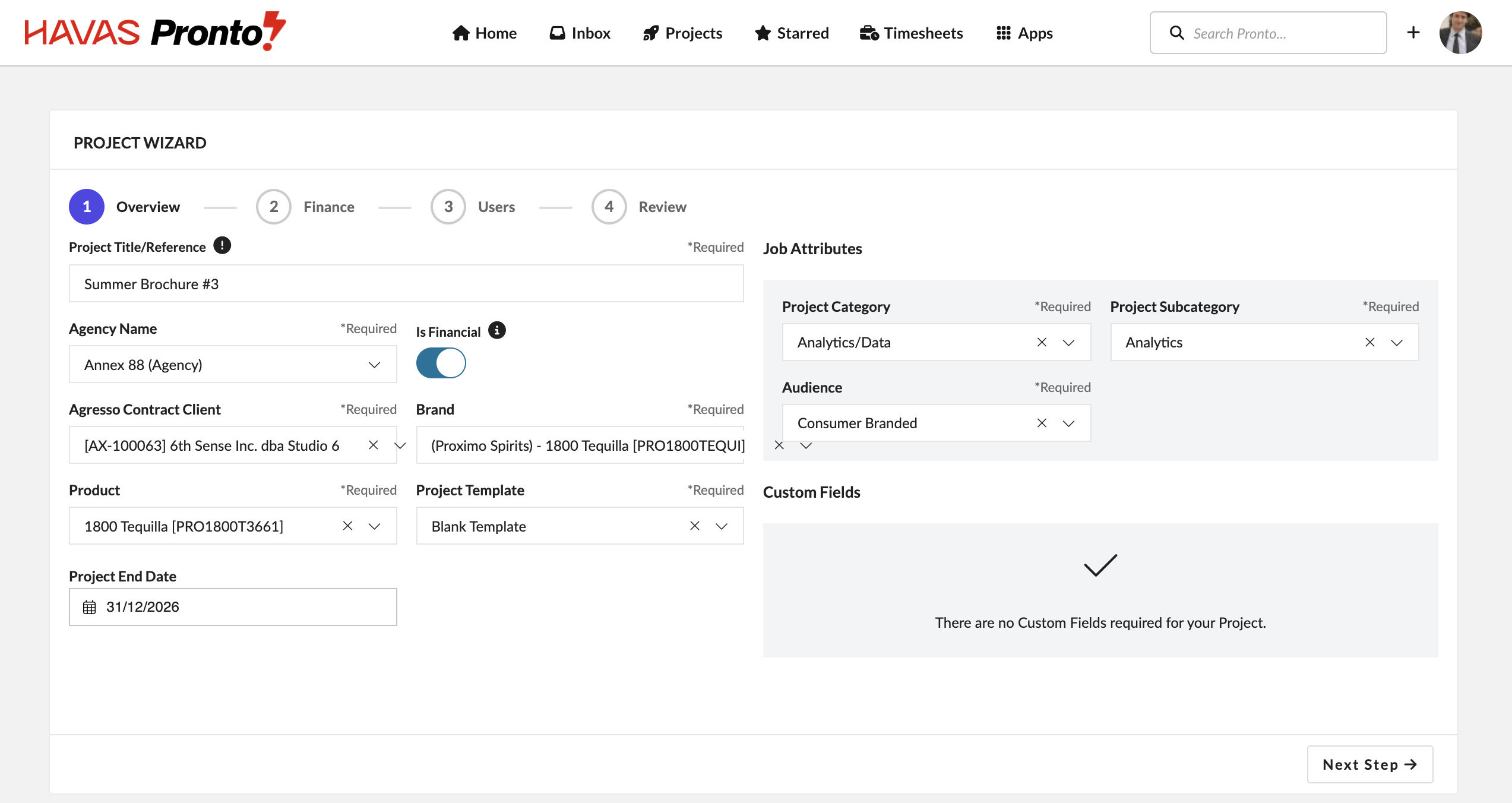The image size is (1512, 803).
Task: Clear the Project Subcategory selection
Action: tap(1369, 342)
